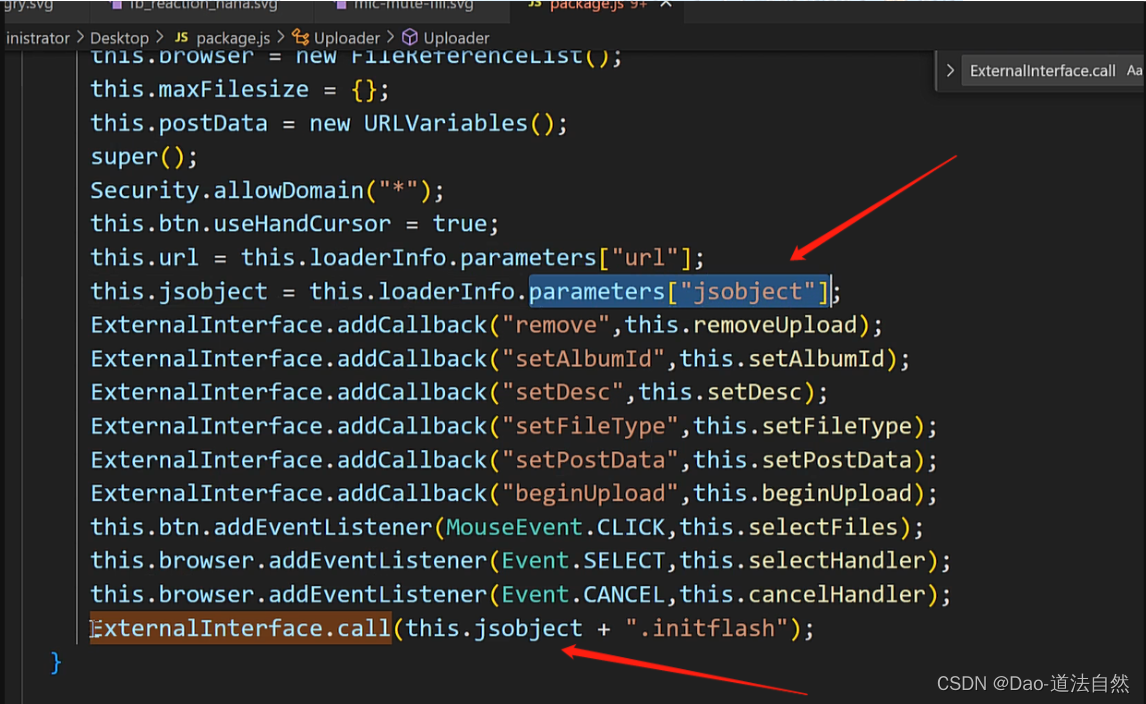Click the class hierarchy icon in breadcrumbs
Screen dimensions: 1146x704
coord(300,37)
